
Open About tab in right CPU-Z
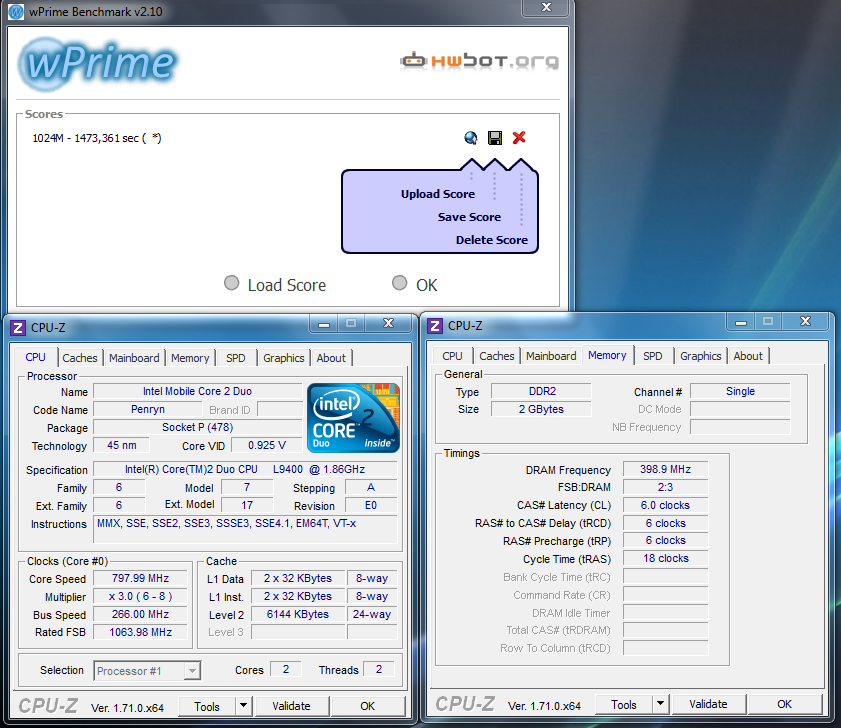pos(748,356)
